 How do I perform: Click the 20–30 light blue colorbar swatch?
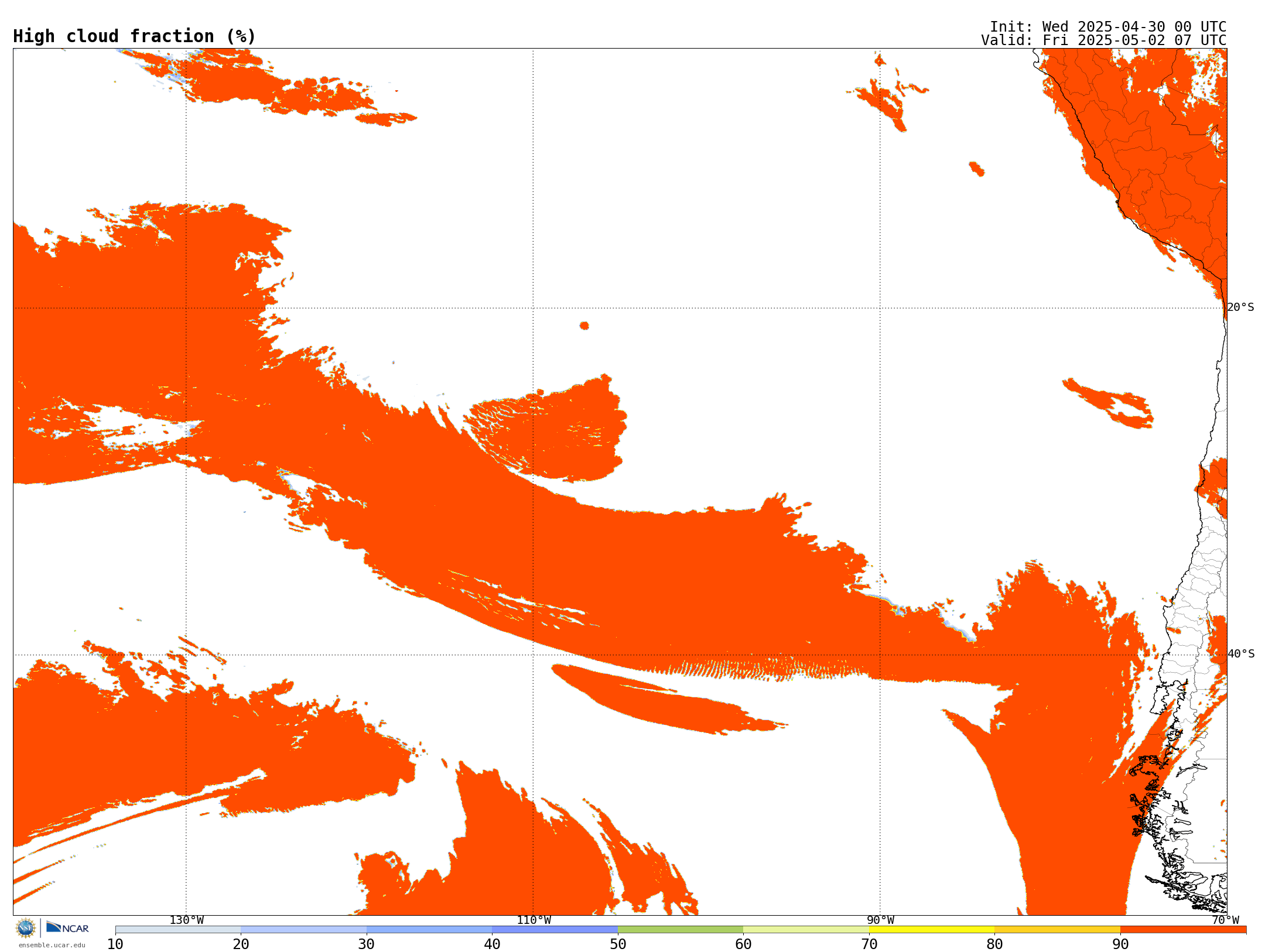point(303,930)
